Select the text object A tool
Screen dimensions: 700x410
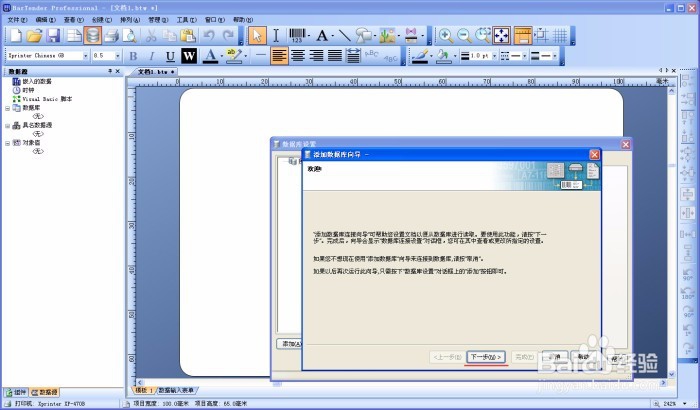pyautogui.click(x=322, y=35)
